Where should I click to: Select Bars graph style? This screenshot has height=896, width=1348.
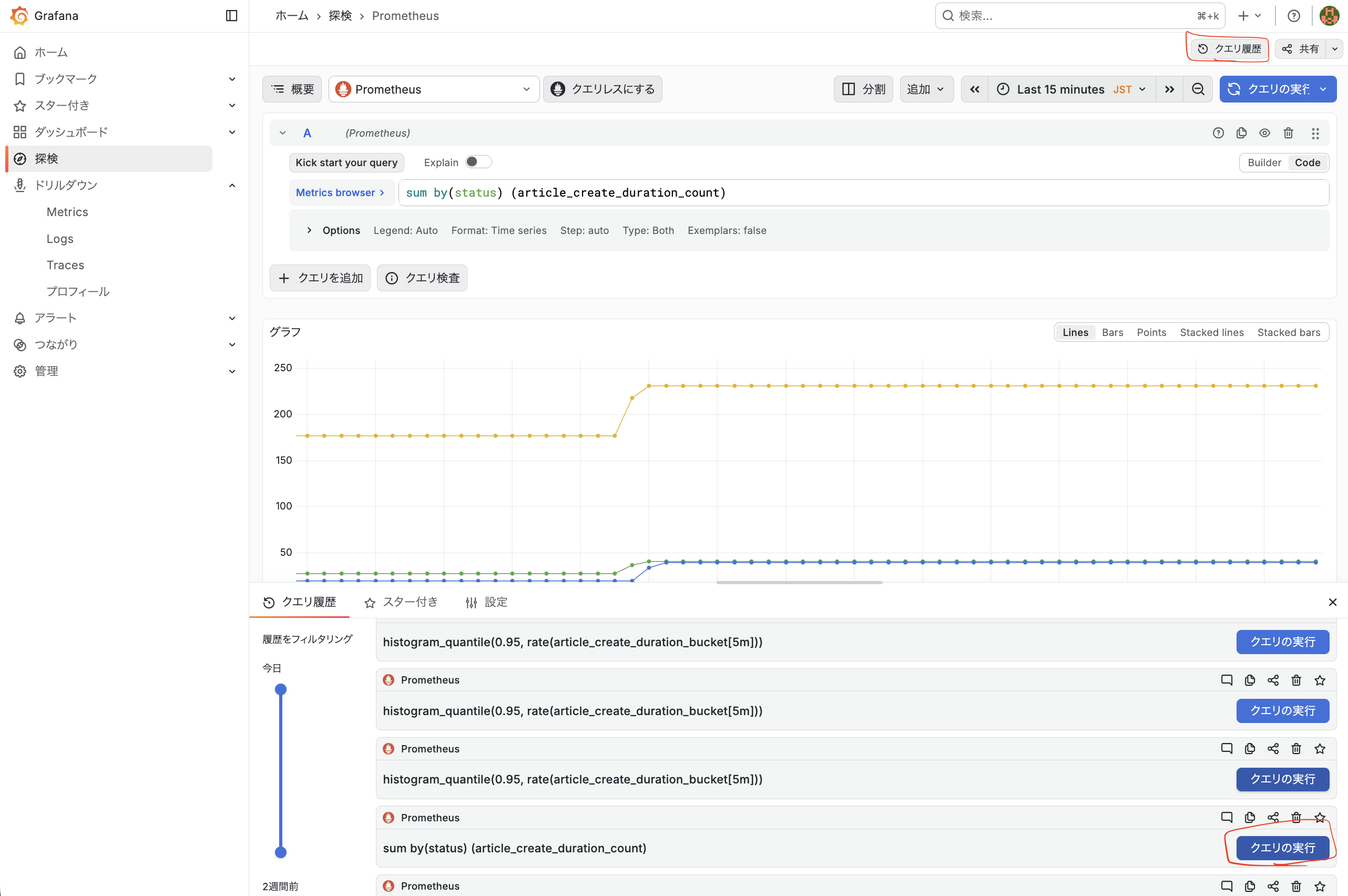[x=1112, y=332]
